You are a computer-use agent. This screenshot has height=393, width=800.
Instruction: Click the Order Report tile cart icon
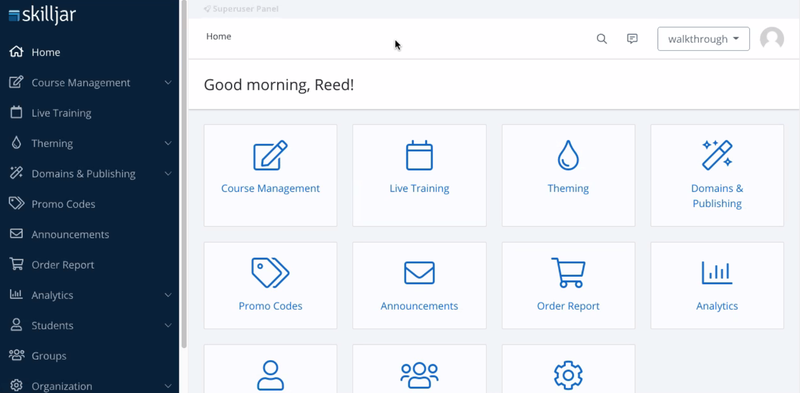pyautogui.click(x=568, y=273)
